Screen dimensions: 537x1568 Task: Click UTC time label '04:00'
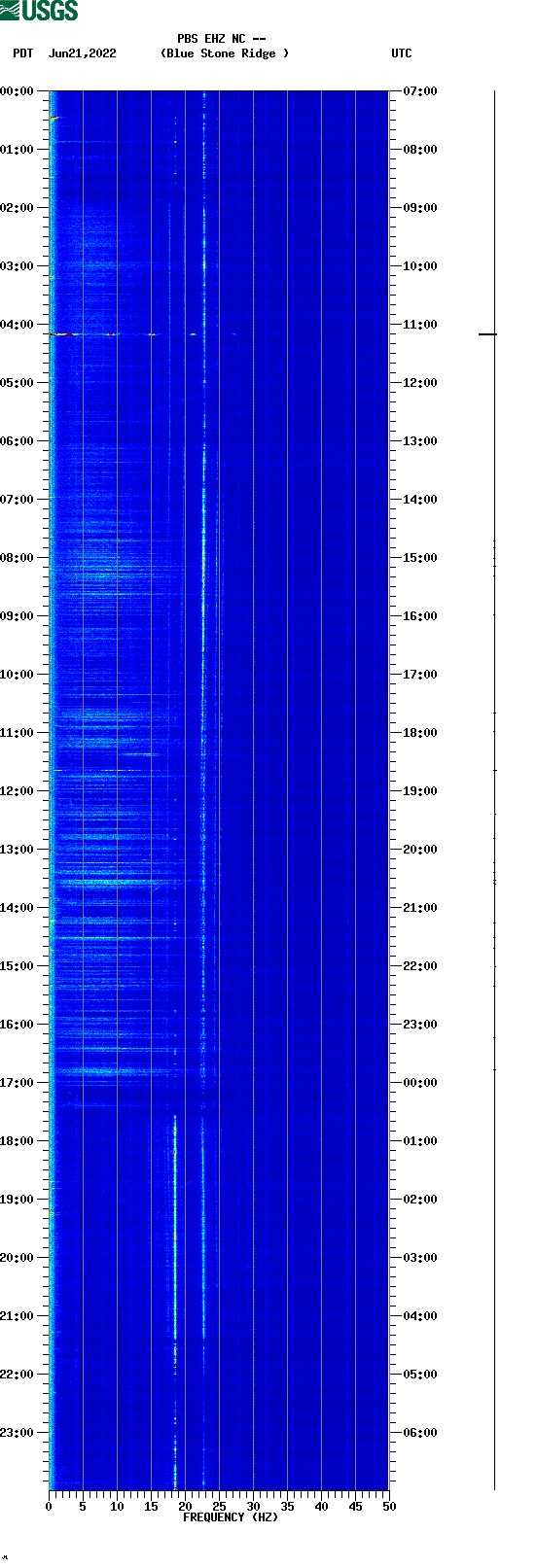pos(420,1316)
